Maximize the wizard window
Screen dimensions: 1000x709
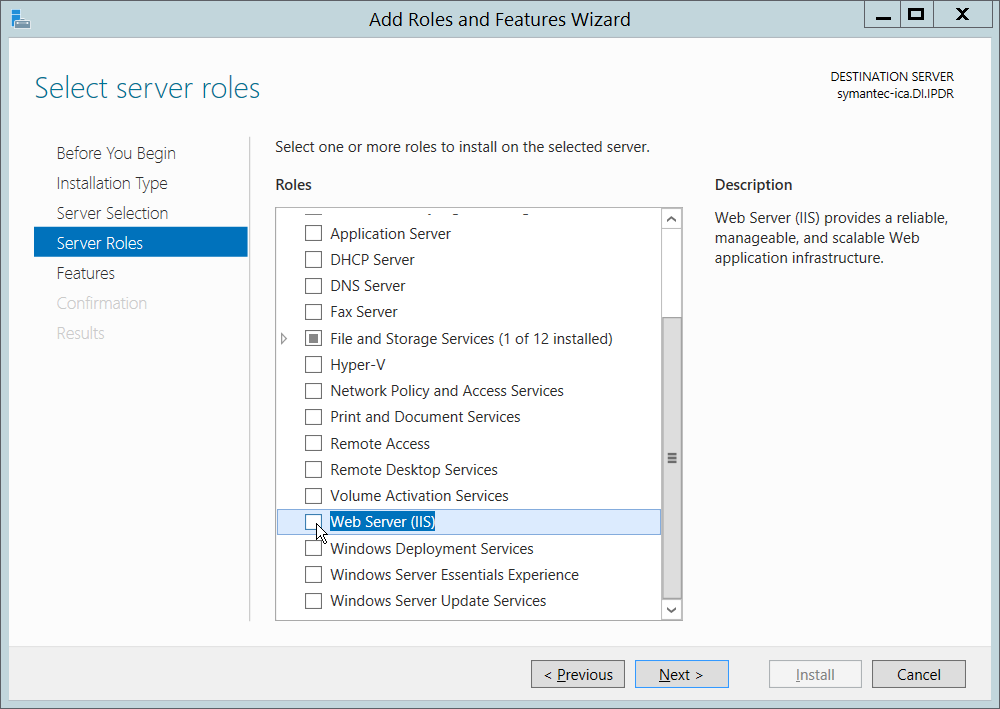914,15
